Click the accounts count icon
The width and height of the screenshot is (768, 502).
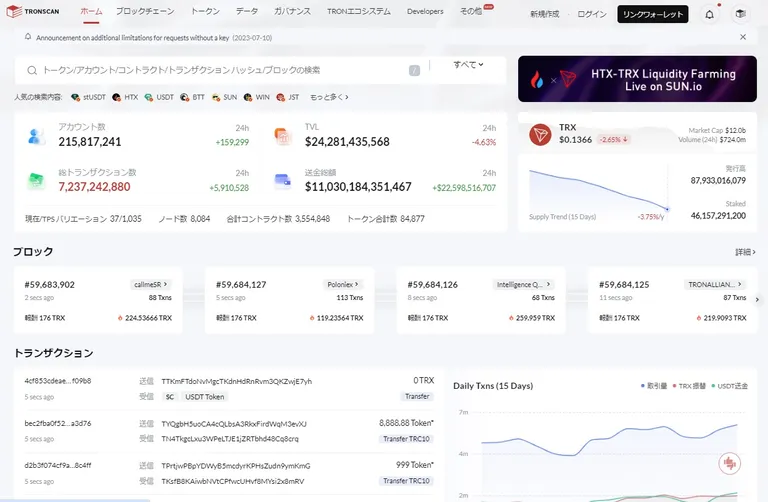(36, 136)
